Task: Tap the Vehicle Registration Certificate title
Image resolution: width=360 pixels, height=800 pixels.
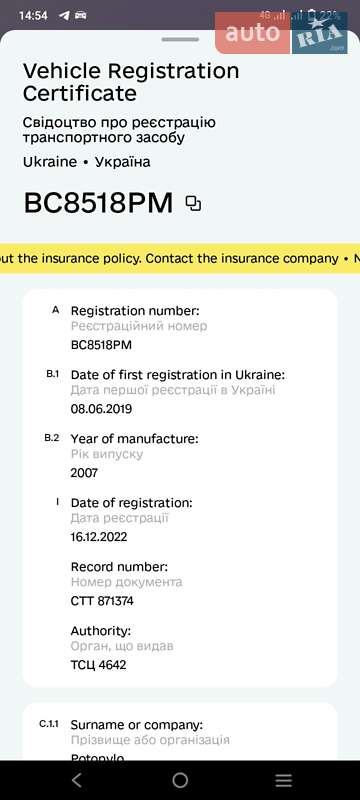Action: pos(131,82)
